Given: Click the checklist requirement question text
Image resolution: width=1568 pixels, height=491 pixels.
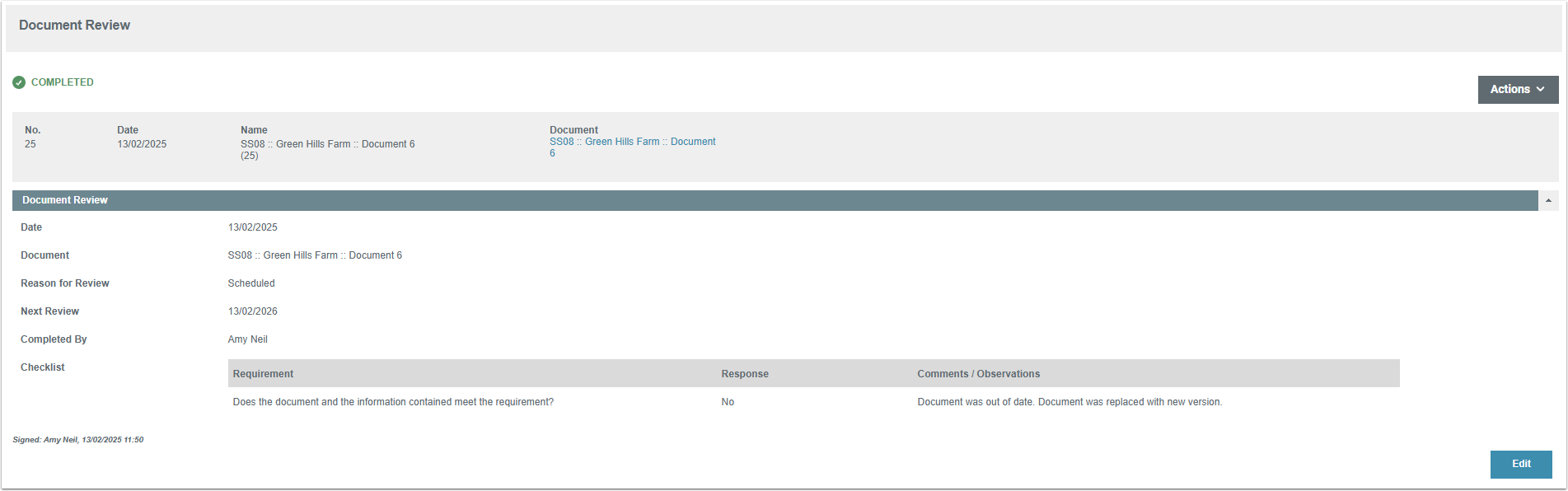Looking at the screenshot, I should click(393, 402).
